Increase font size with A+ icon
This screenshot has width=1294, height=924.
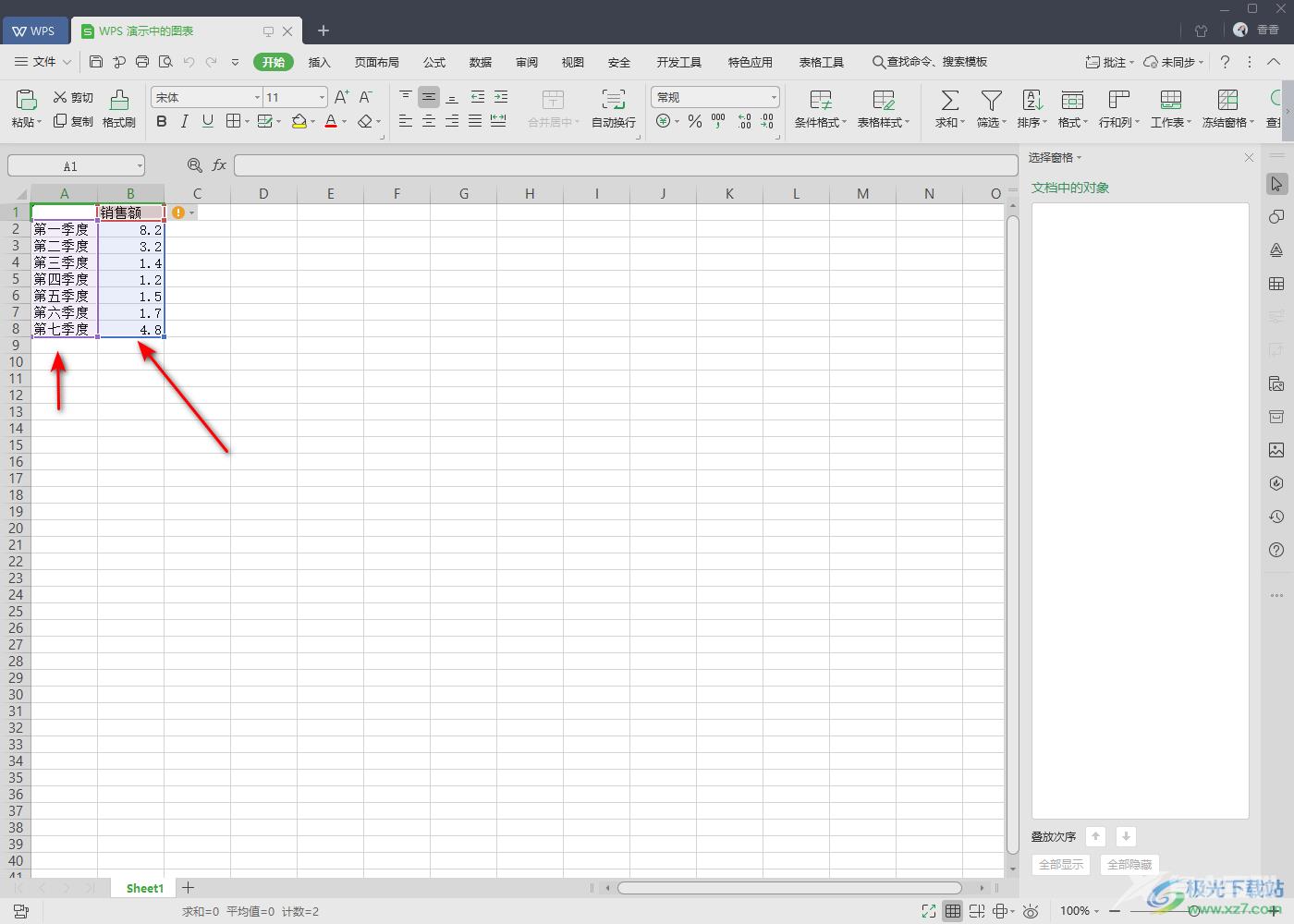pyautogui.click(x=341, y=97)
